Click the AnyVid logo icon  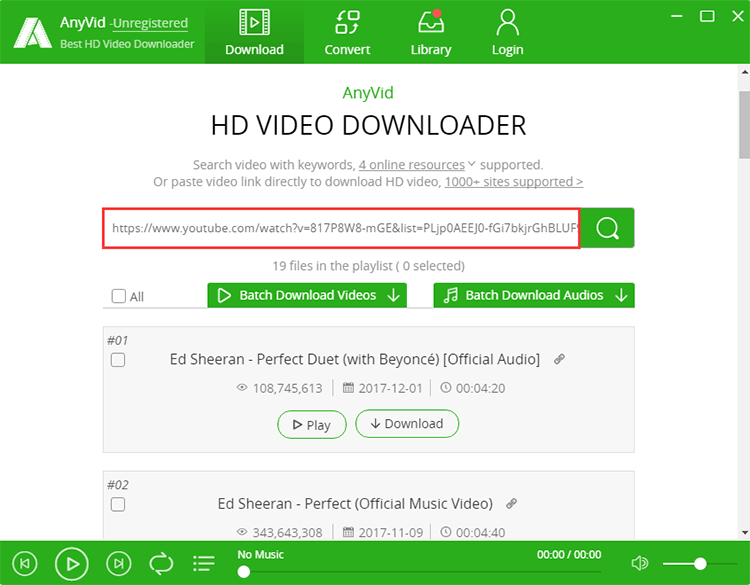tap(33, 33)
